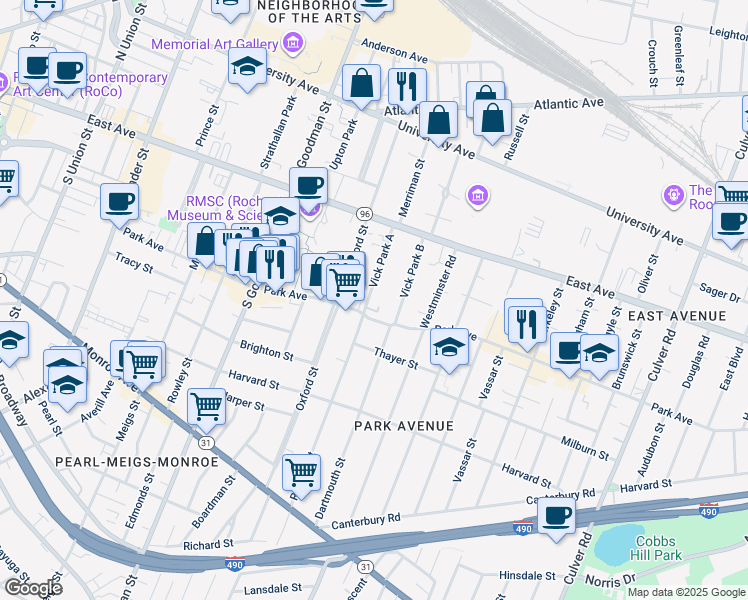748x600 pixels.
Task: Select the Canterbury Rd label near Dartmouth St
Action: 366,521
